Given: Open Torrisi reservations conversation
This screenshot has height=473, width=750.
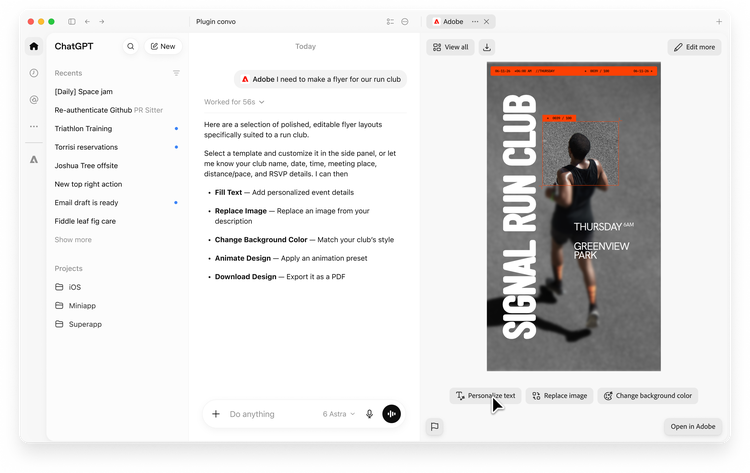Looking at the screenshot, I should (x=86, y=147).
